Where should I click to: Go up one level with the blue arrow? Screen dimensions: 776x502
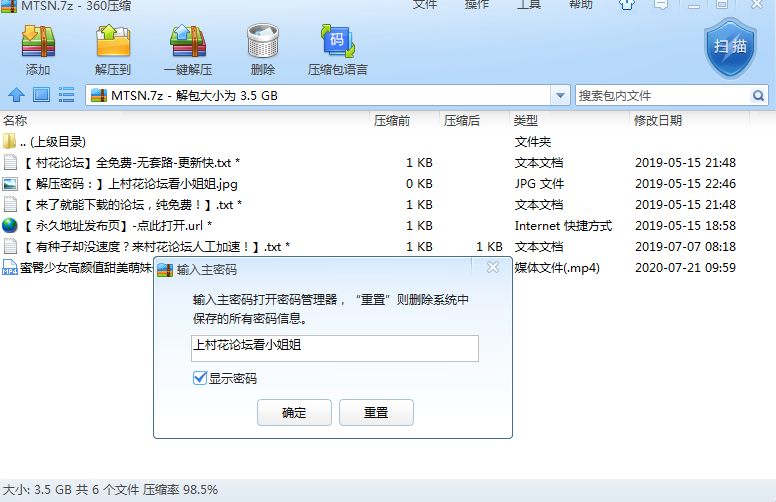tap(16, 95)
